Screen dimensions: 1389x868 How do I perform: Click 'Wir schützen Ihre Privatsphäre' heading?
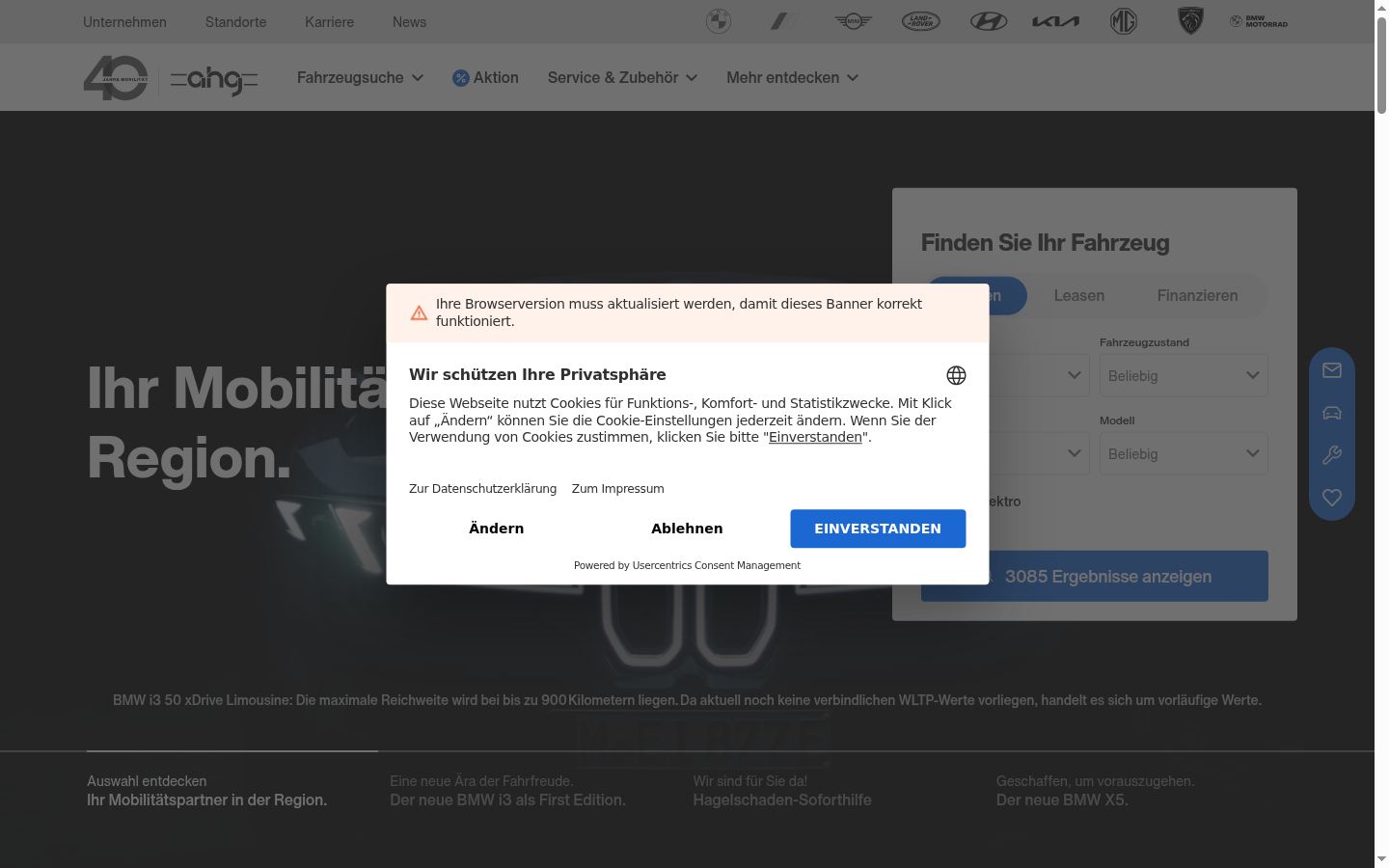537,374
